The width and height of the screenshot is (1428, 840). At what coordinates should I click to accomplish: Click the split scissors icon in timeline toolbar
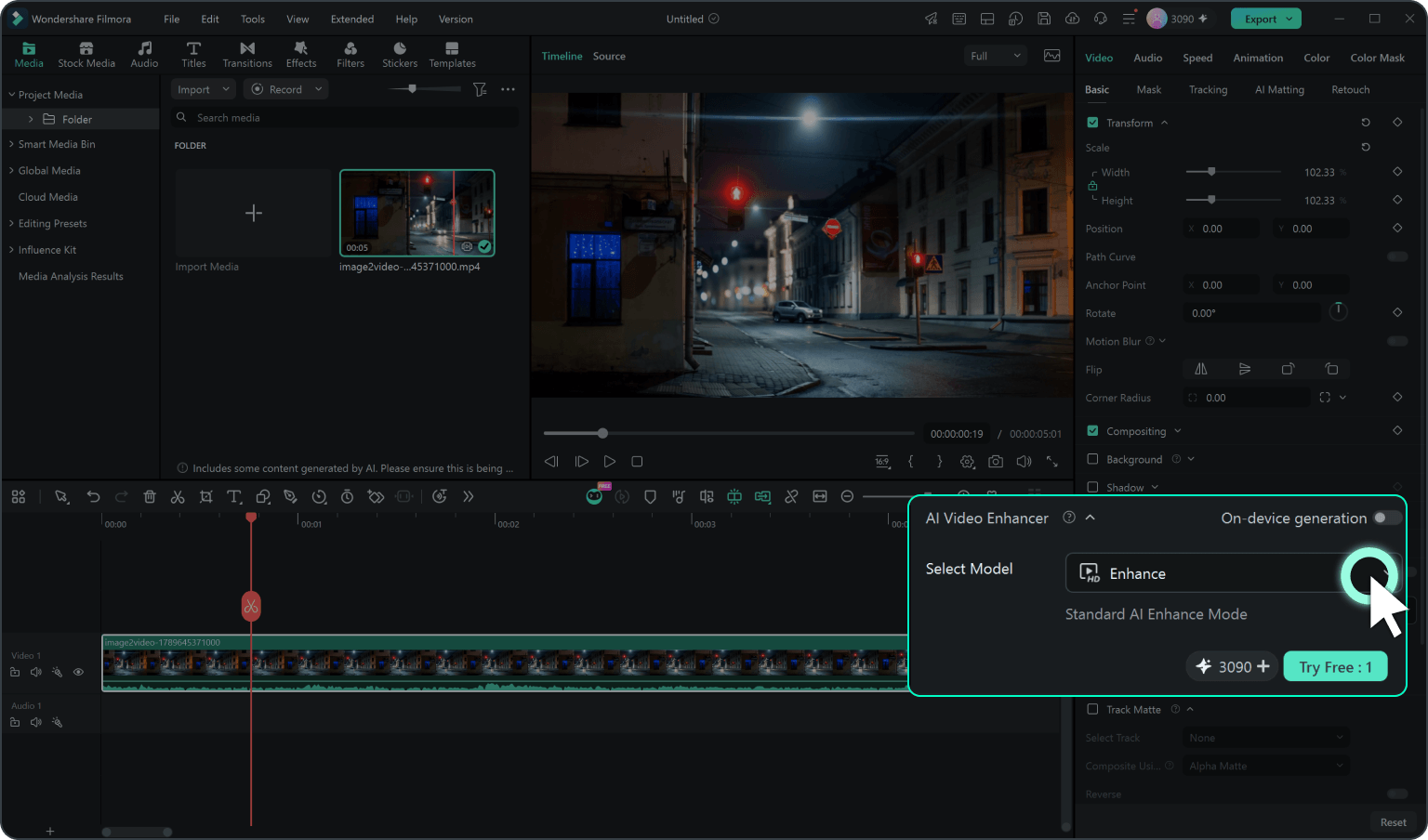tap(178, 497)
